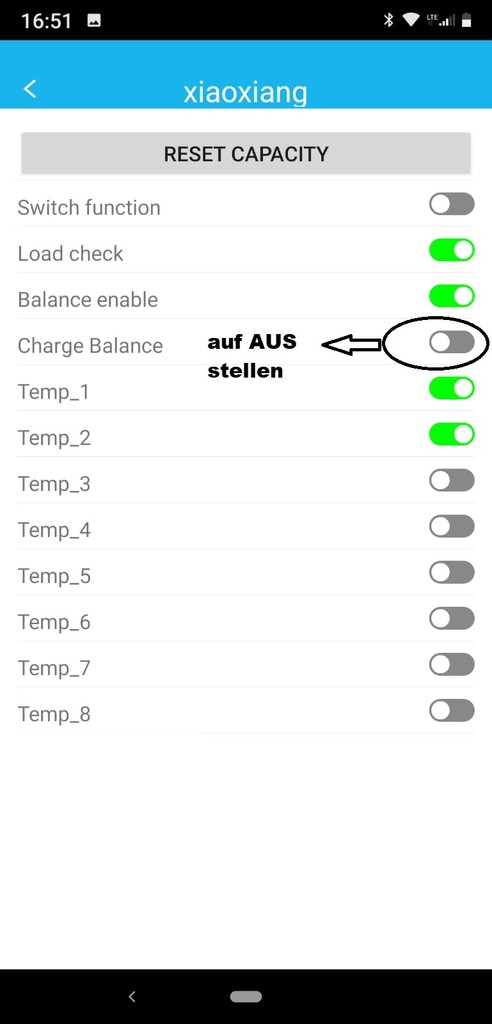Viewport: 492px width, 1024px height.
Task: Click the RESET CAPACITY button
Action: [246, 154]
